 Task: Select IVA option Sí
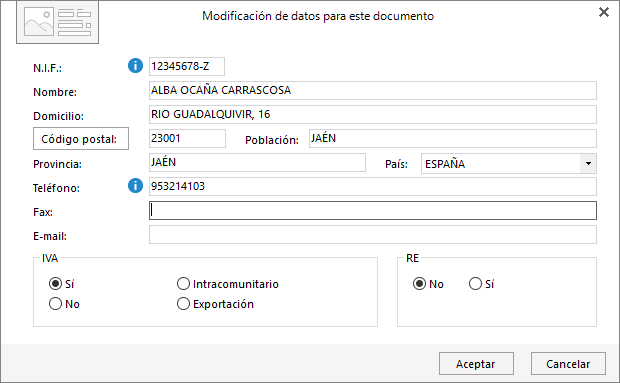pos(55,283)
